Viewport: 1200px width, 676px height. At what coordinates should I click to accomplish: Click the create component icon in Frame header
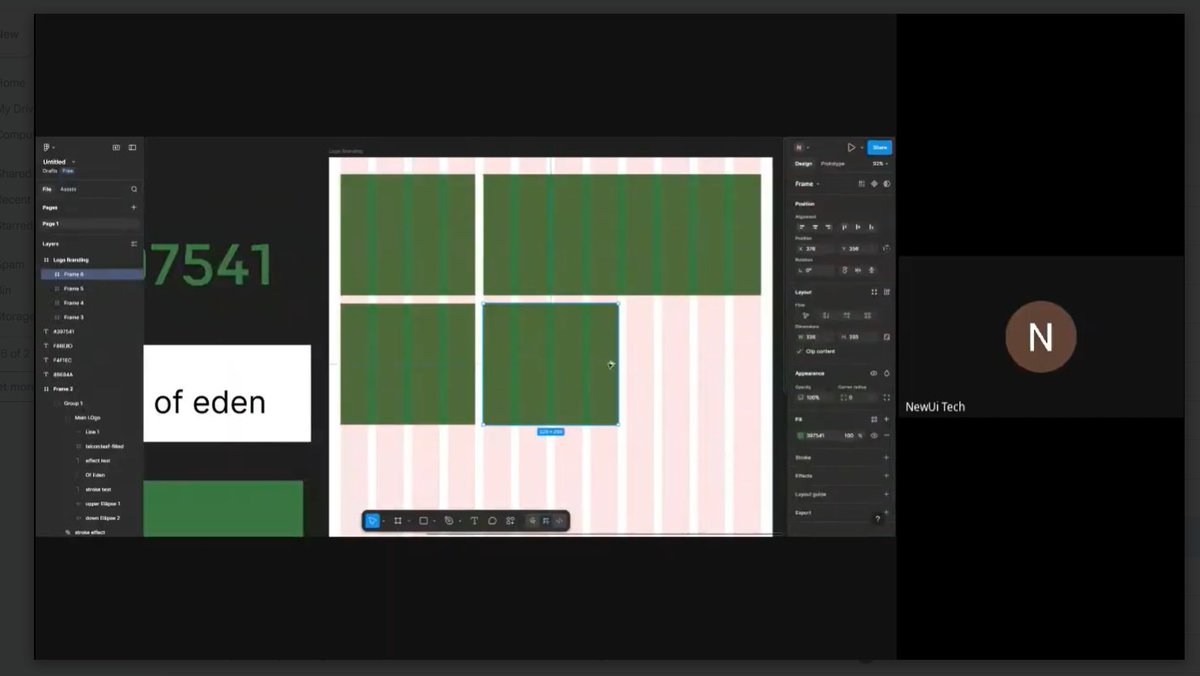[x=874, y=184]
